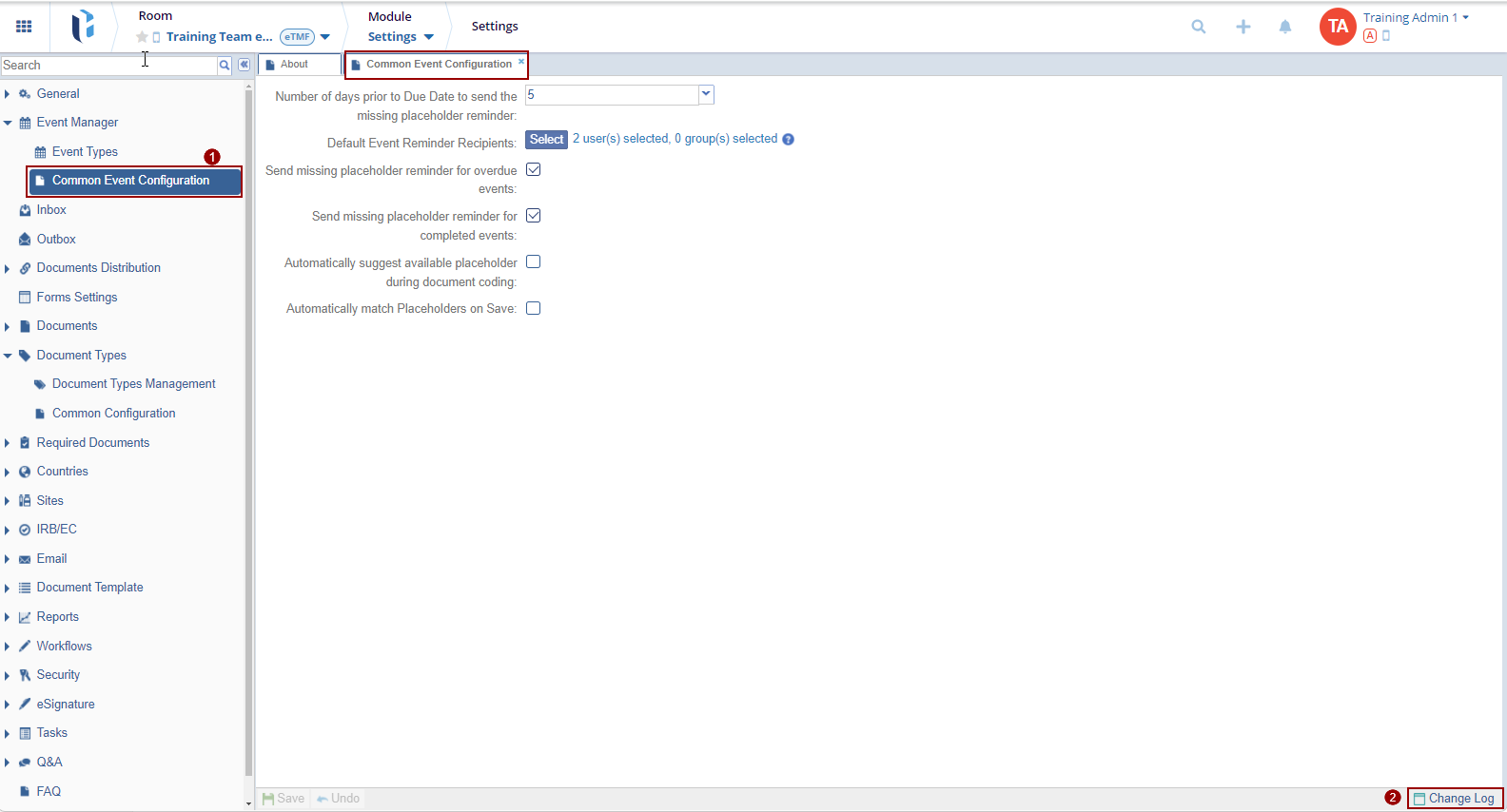Click the favorite star beside room name
This screenshot has height=812, width=1507.
[142, 37]
